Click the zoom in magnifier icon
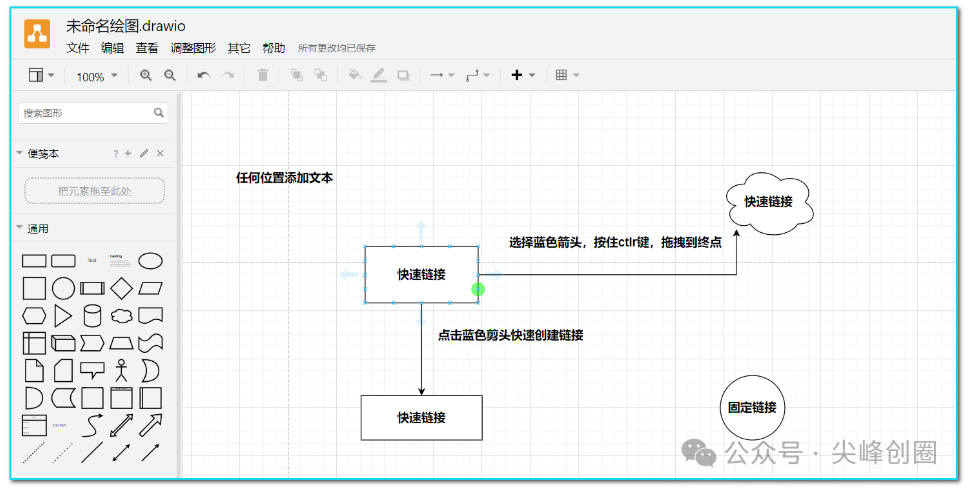The image size is (968, 491). 146,75
